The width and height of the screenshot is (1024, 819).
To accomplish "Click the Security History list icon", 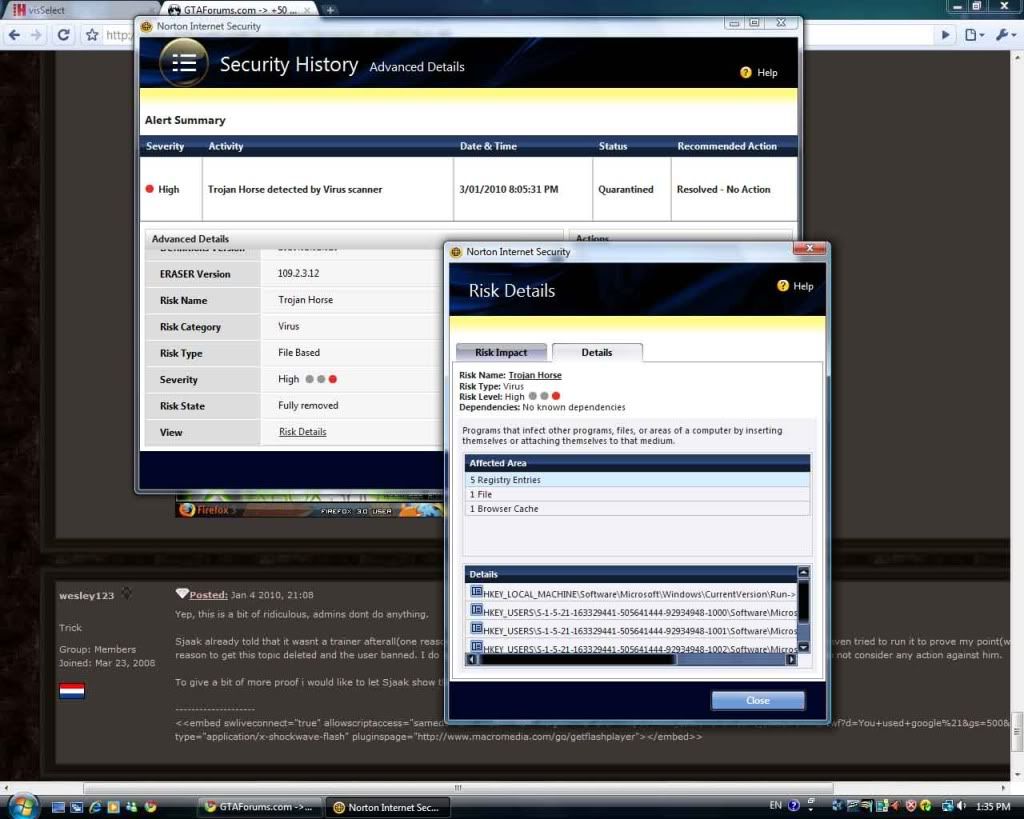I will tap(184, 63).
